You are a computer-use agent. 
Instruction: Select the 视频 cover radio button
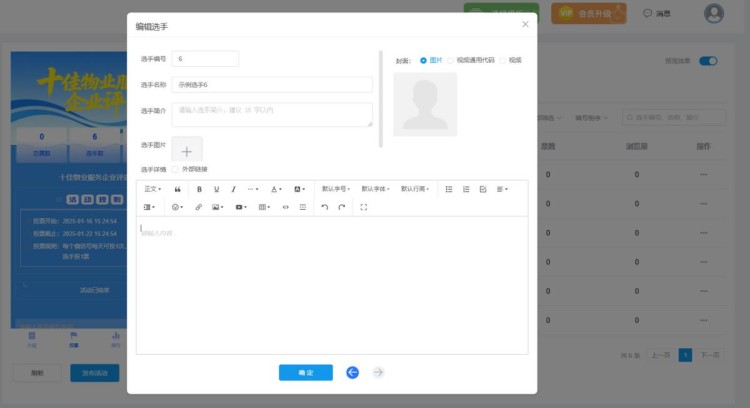tap(503, 60)
